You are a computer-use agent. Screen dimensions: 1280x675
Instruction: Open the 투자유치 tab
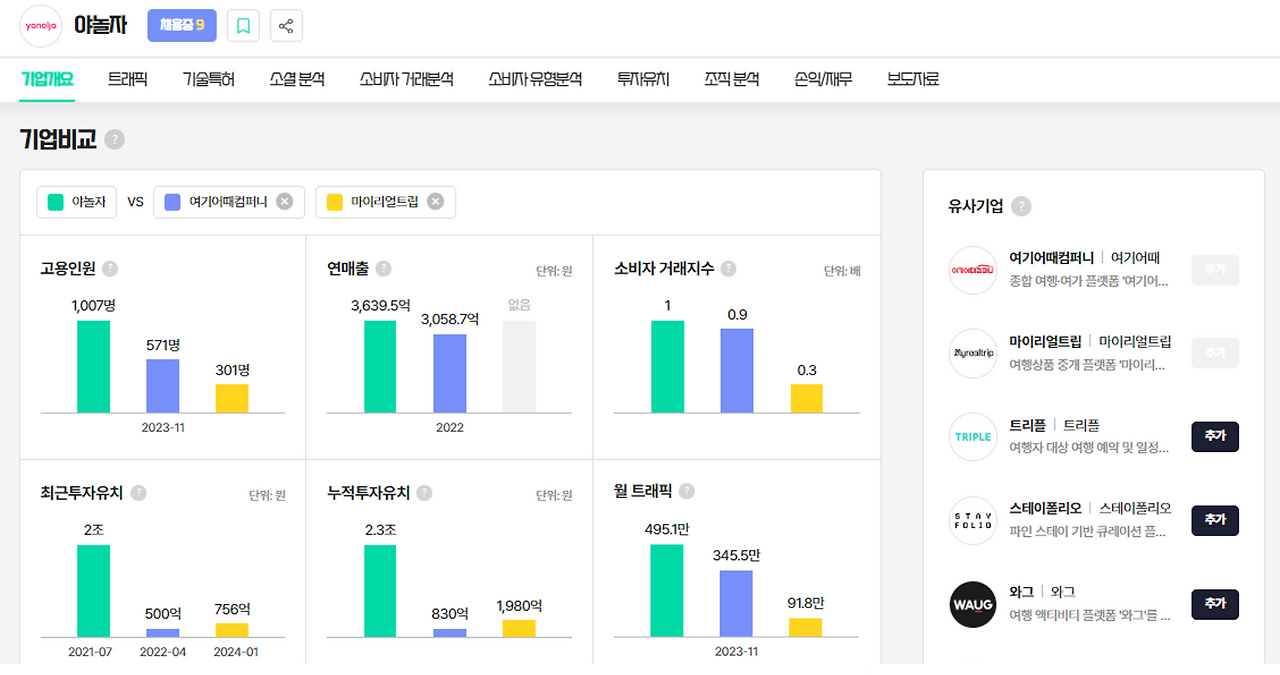pyautogui.click(x=642, y=78)
